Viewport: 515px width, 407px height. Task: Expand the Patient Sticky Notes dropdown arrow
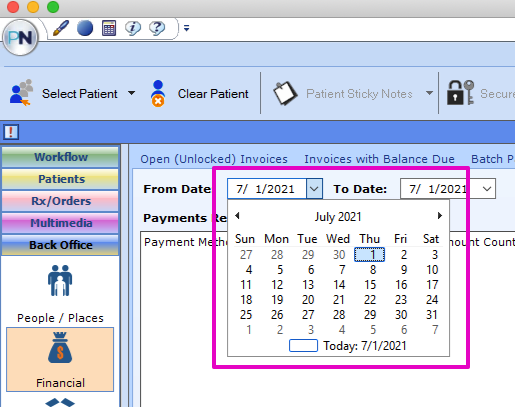click(430, 93)
